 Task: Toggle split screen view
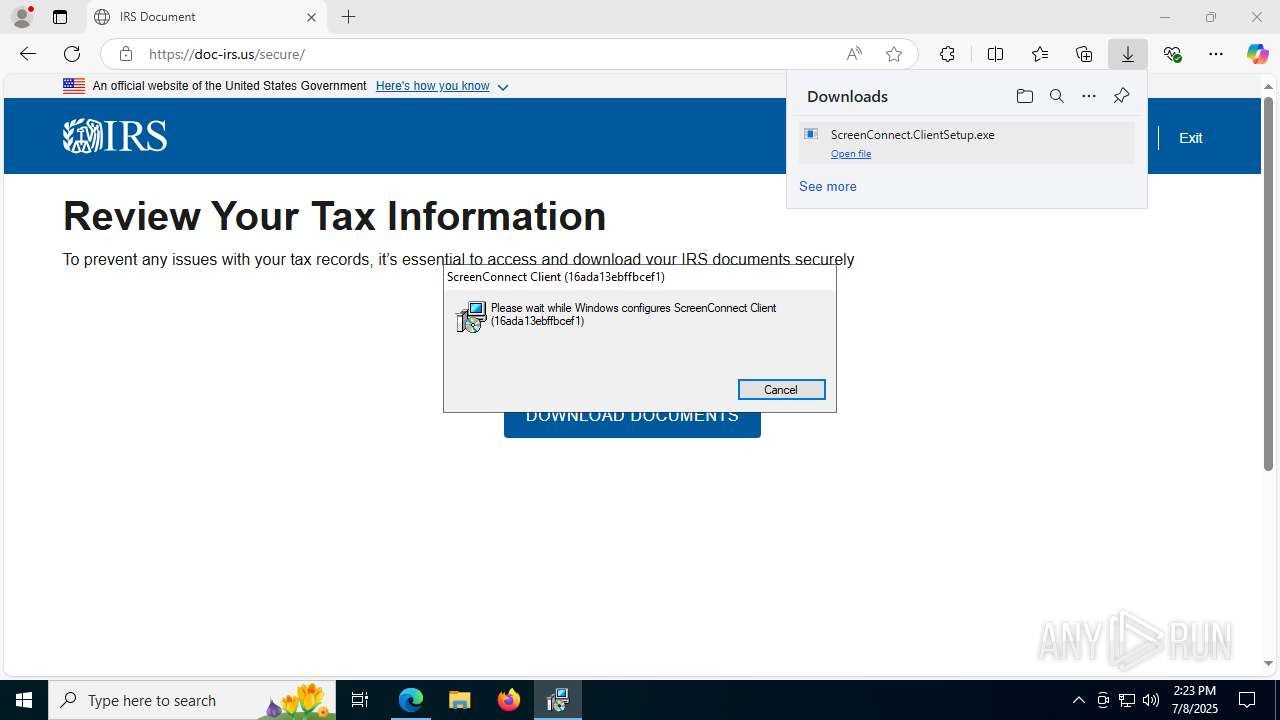pyautogui.click(x=995, y=54)
